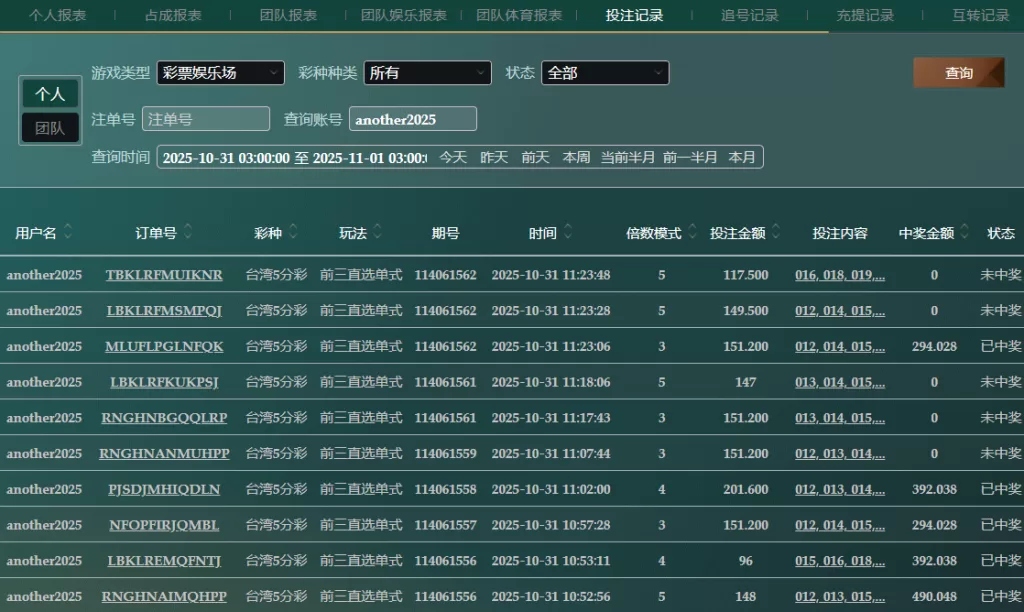Open the 游戏类型 彩票娱乐场 dropdown
Screen dimensions: 1024x612
tap(220, 73)
